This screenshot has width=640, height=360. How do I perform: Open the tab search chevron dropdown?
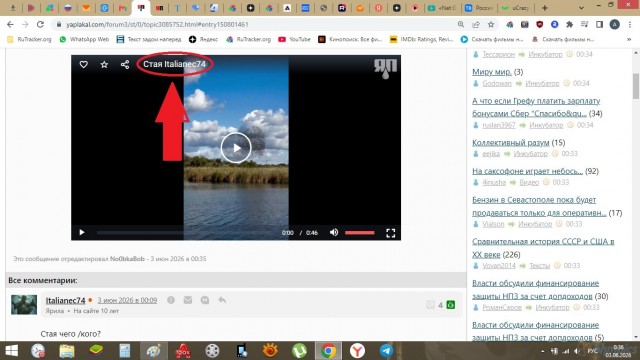[x=581, y=8]
